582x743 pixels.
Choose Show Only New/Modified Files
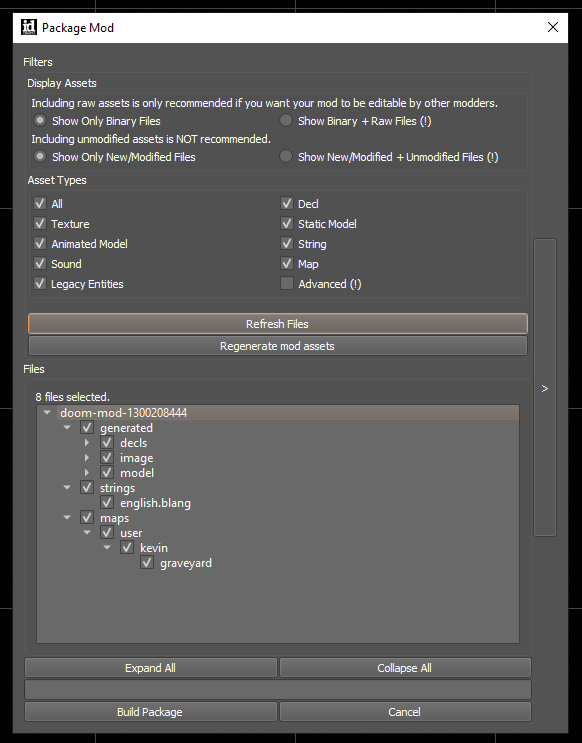(x=40, y=156)
